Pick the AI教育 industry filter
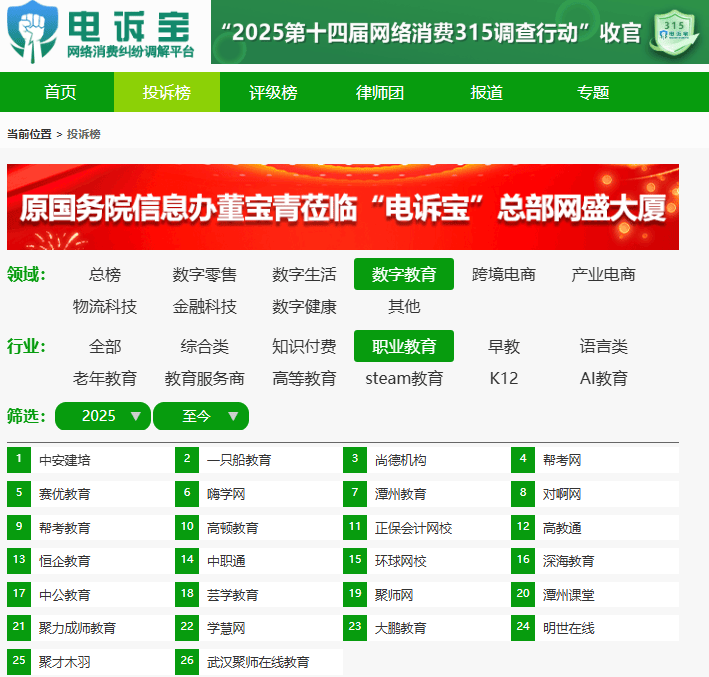The height and width of the screenshot is (677, 709). click(x=603, y=378)
